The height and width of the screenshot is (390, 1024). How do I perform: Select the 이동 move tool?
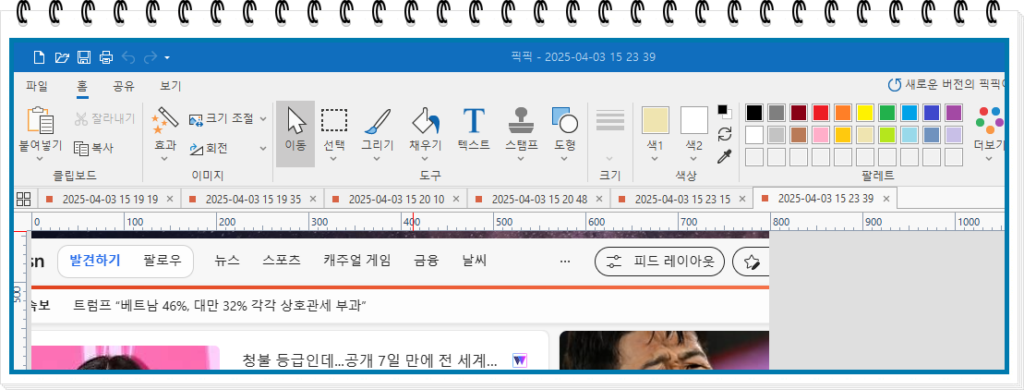[x=295, y=133]
